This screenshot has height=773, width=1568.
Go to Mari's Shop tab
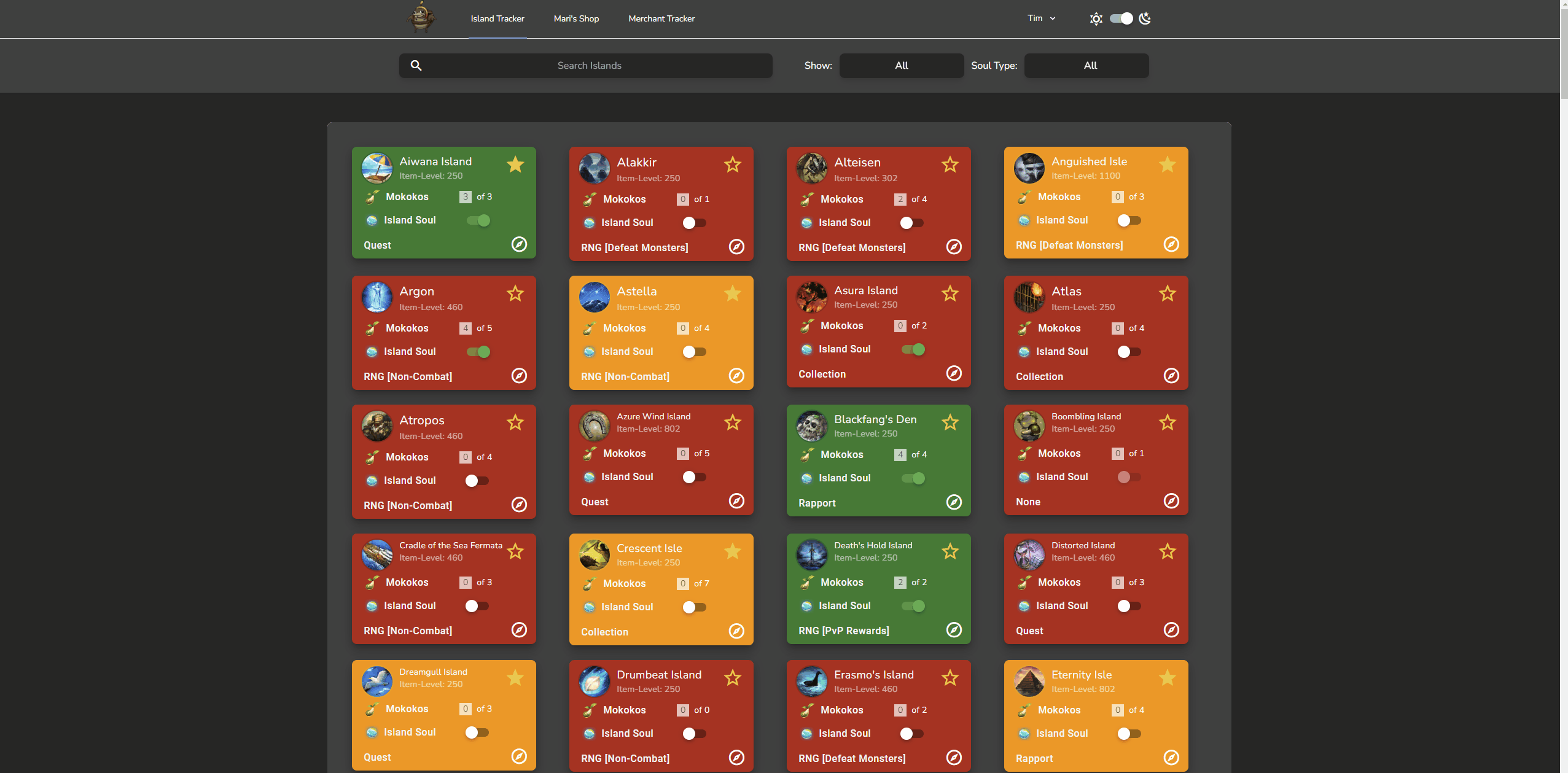coord(576,18)
